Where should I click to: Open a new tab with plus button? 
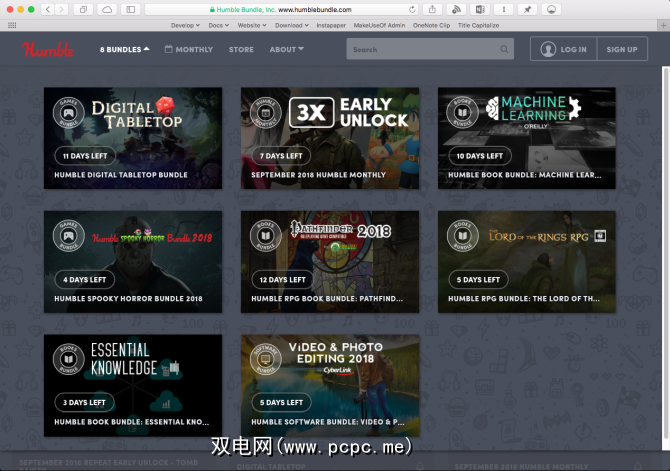(x=663, y=25)
